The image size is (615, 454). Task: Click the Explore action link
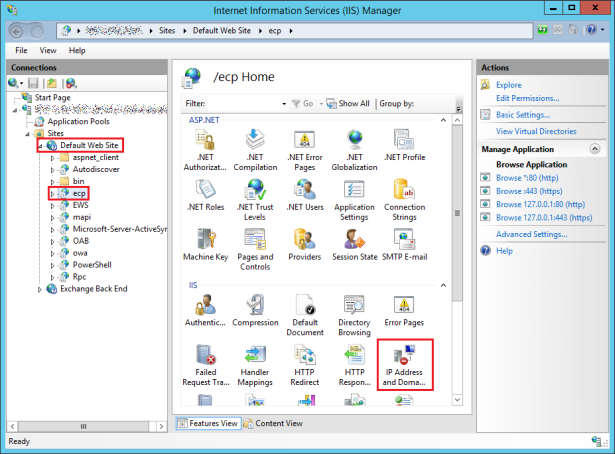(509, 85)
